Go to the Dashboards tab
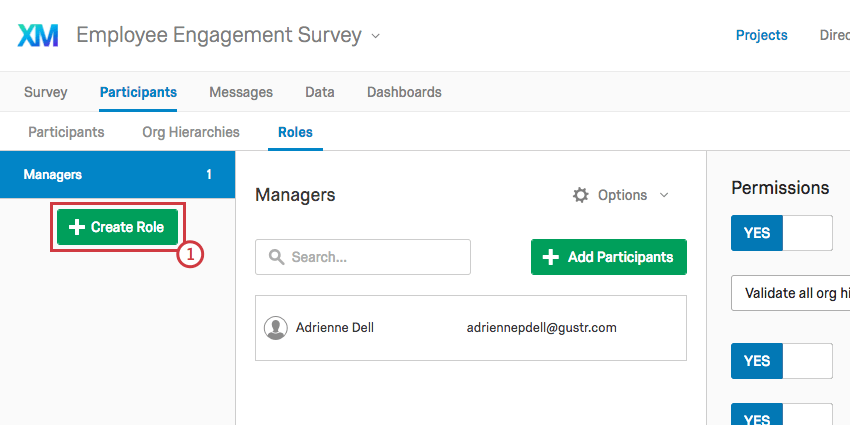 click(x=404, y=92)
